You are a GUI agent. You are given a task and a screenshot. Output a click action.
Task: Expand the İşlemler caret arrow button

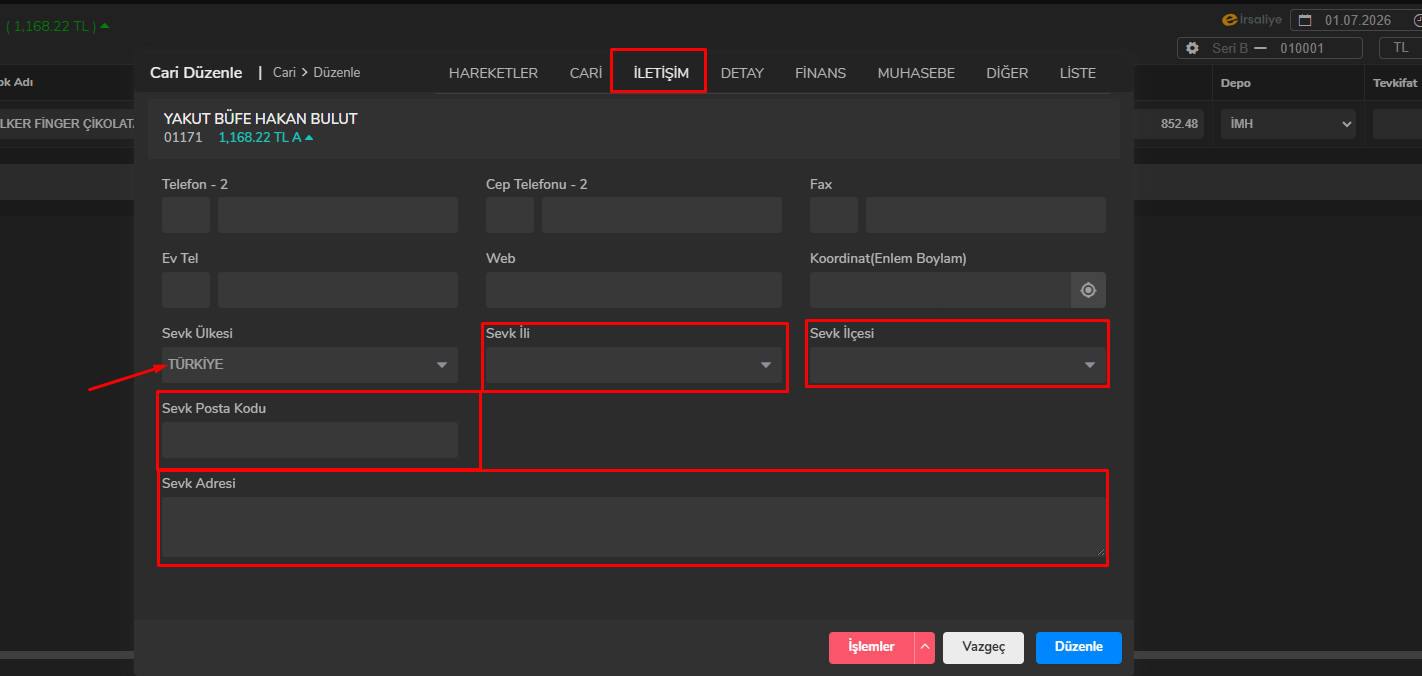coord(925,647)
